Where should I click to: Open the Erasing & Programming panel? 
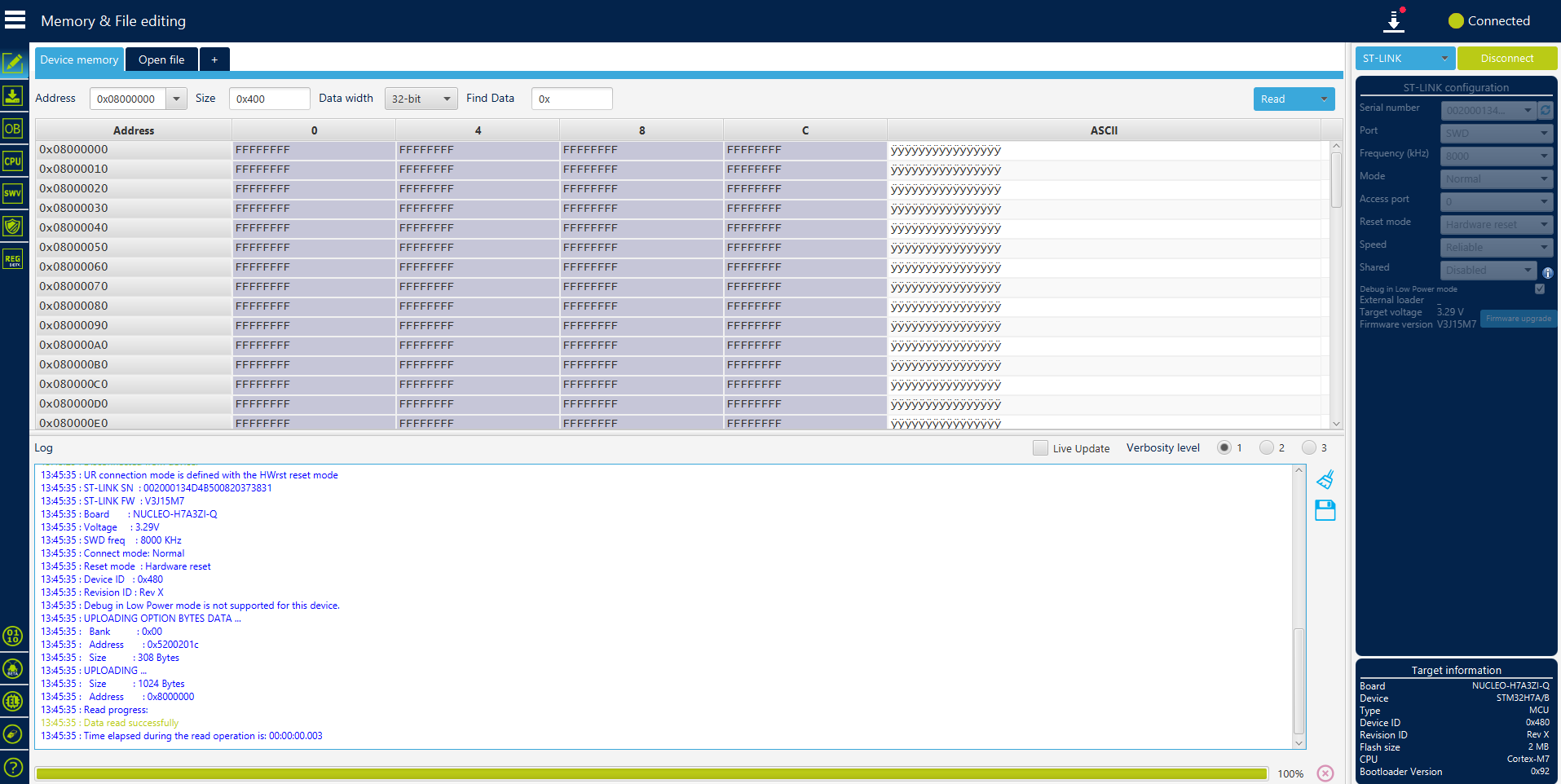[x=12, y=96]
